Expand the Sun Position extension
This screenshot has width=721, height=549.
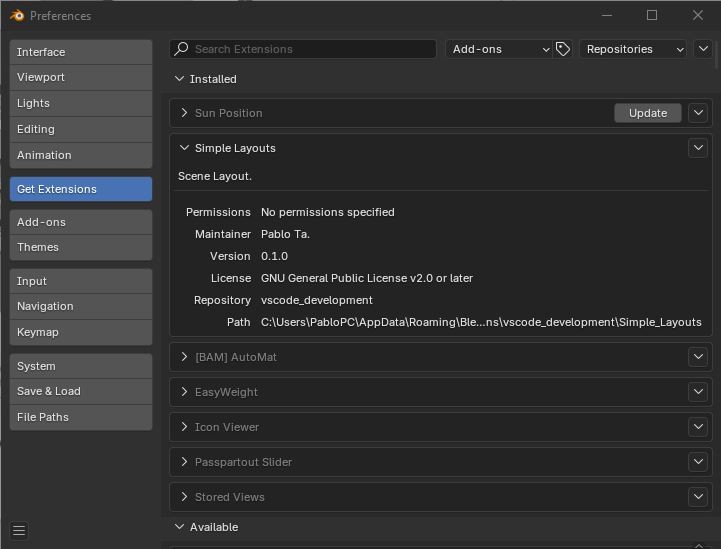pos(184,113)
